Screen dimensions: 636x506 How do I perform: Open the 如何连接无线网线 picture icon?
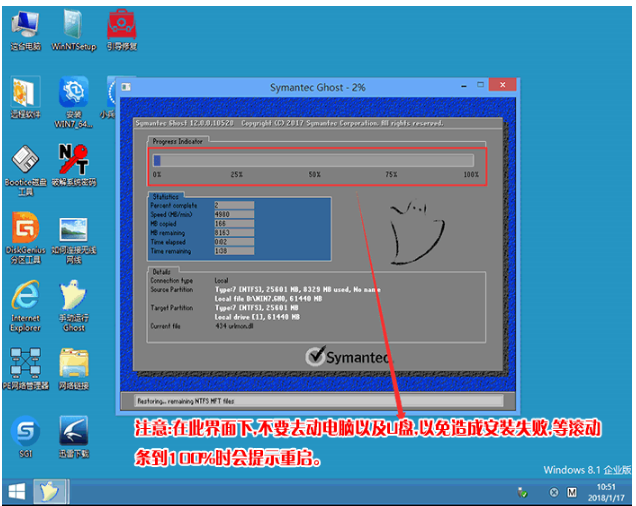(74, 240)
